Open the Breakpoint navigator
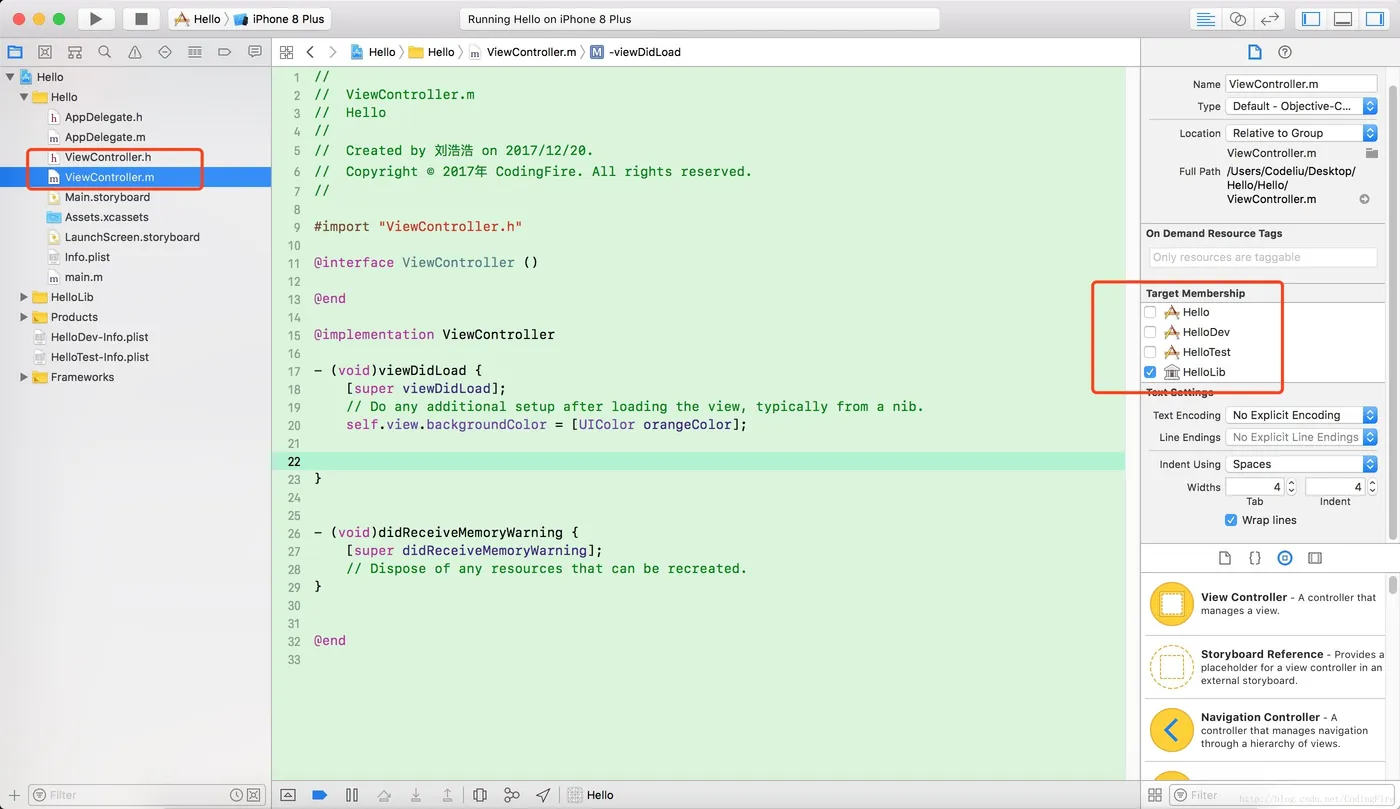This screenshot has height=809, width=1400. pos(225,52)
